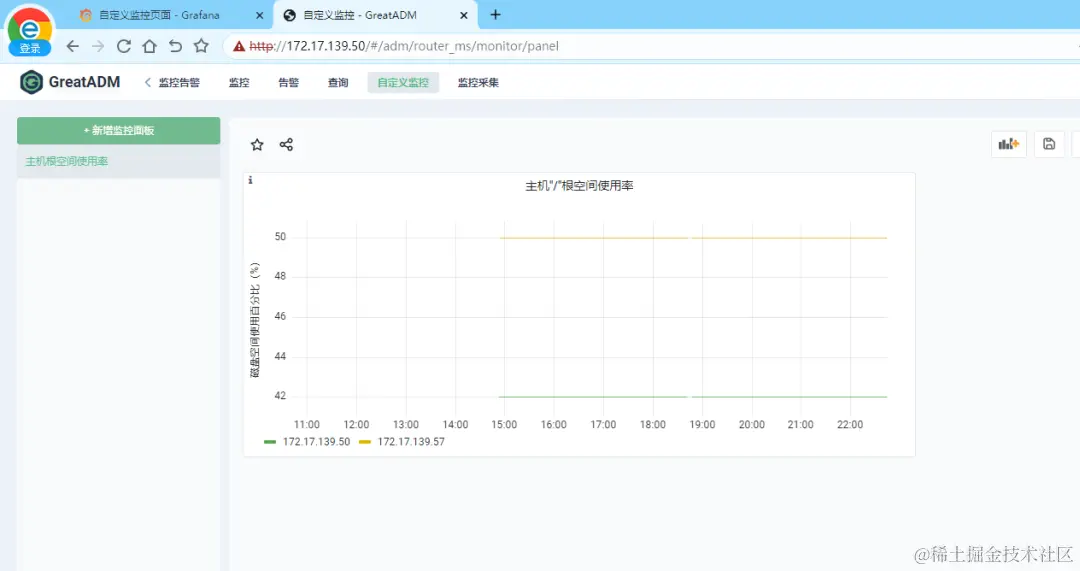Screen dimensions: 1080x571
Task: Open the 监控采集 menu item
Action: [x=478, y=83]
